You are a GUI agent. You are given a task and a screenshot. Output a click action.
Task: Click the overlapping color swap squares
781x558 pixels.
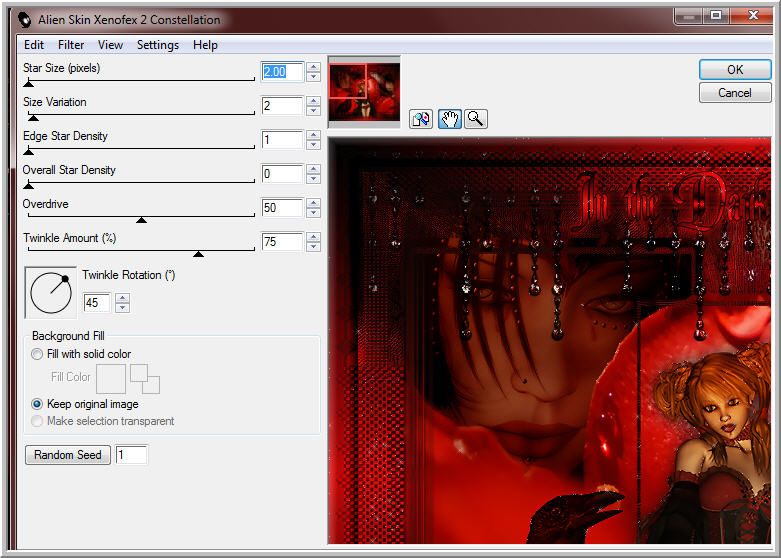click(144, 379)
